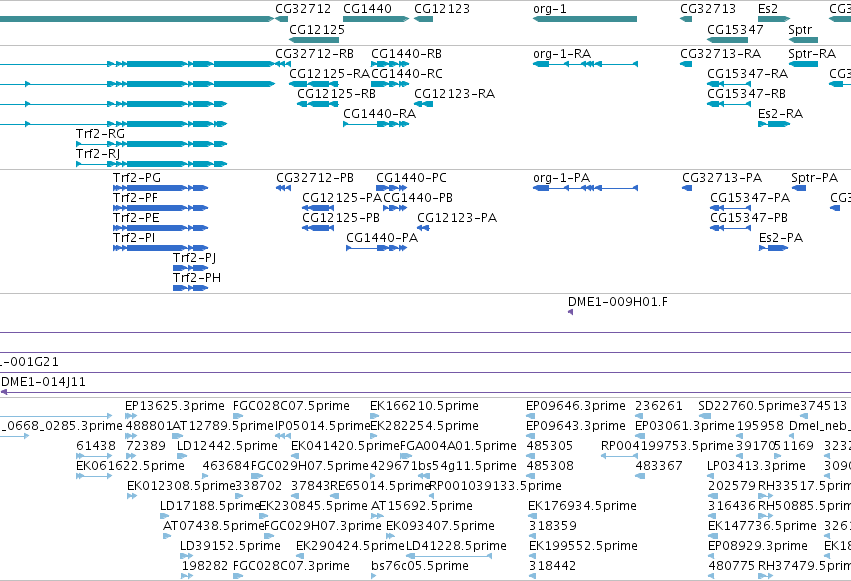Click the DME1-009H01.F feature label

(618, 302)
